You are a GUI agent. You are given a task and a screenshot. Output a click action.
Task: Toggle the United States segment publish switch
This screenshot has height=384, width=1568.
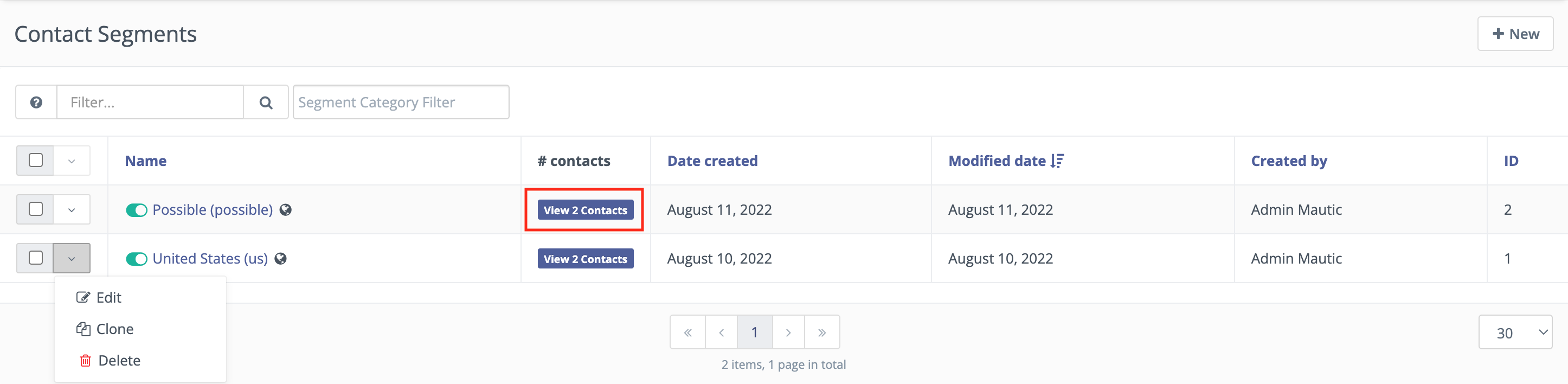[136, 259]
